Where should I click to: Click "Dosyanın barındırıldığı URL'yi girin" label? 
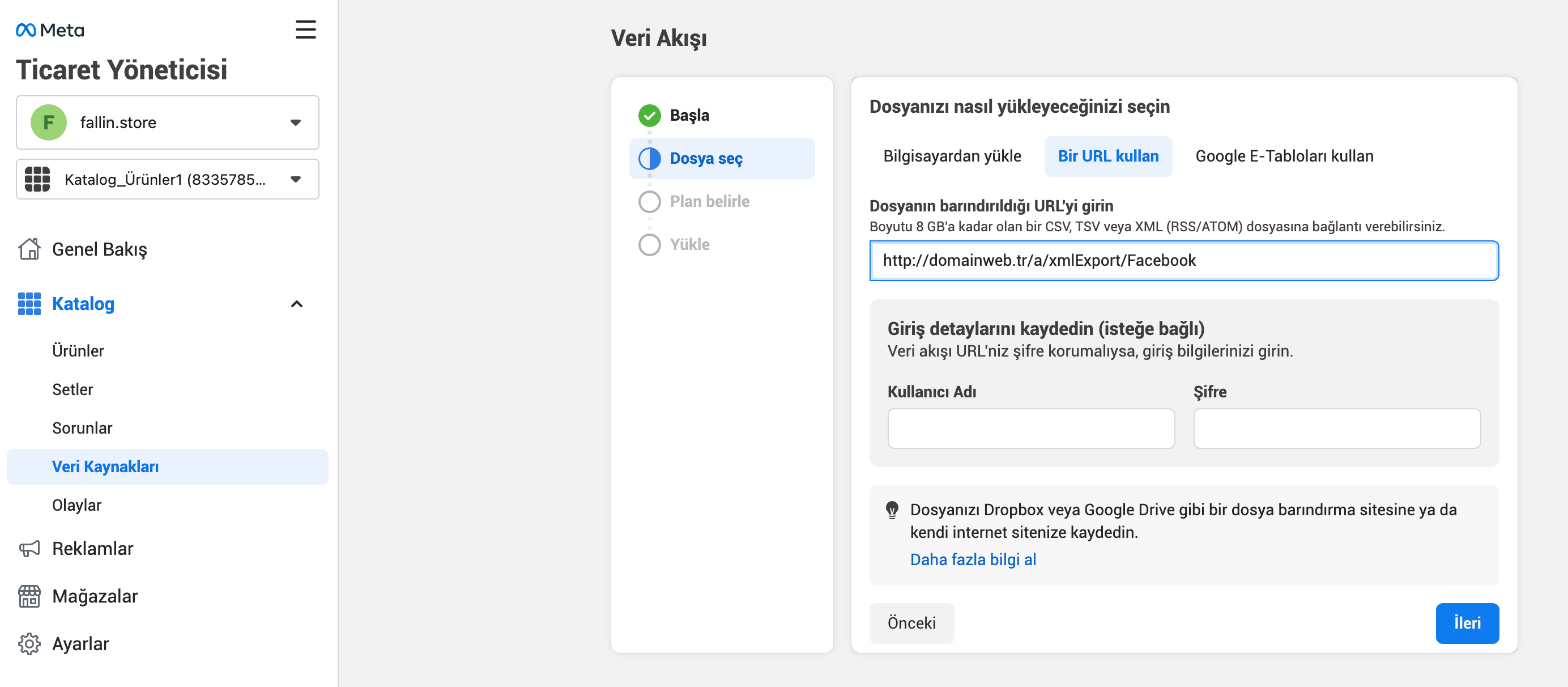[x=991, y=206]
